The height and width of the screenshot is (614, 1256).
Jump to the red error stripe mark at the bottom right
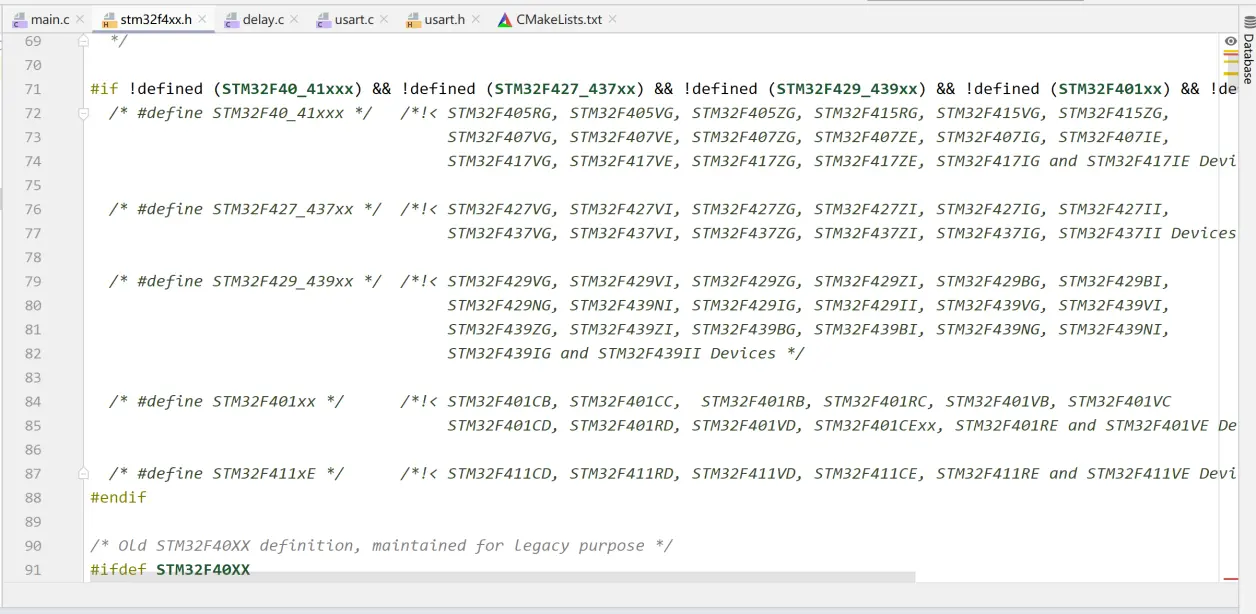click(1230, 579)
